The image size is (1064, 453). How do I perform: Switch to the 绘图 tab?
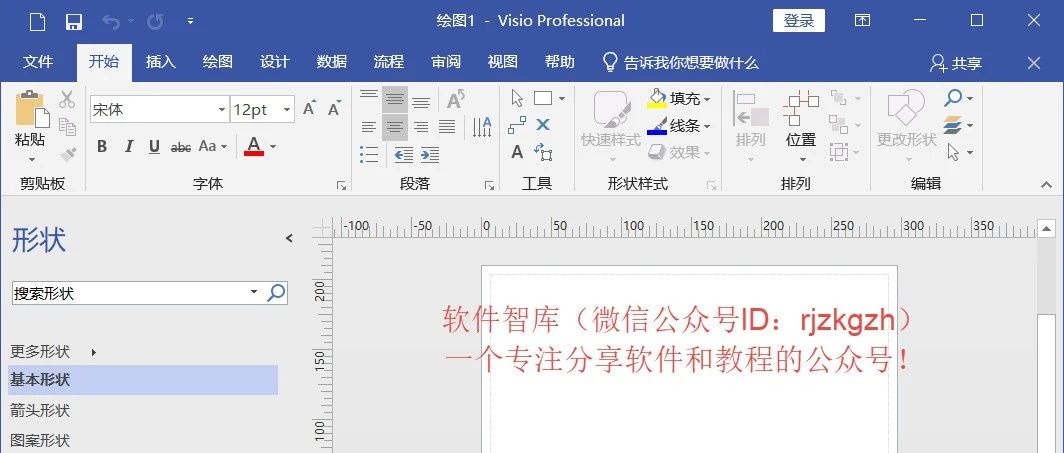(x=218, y=62)
